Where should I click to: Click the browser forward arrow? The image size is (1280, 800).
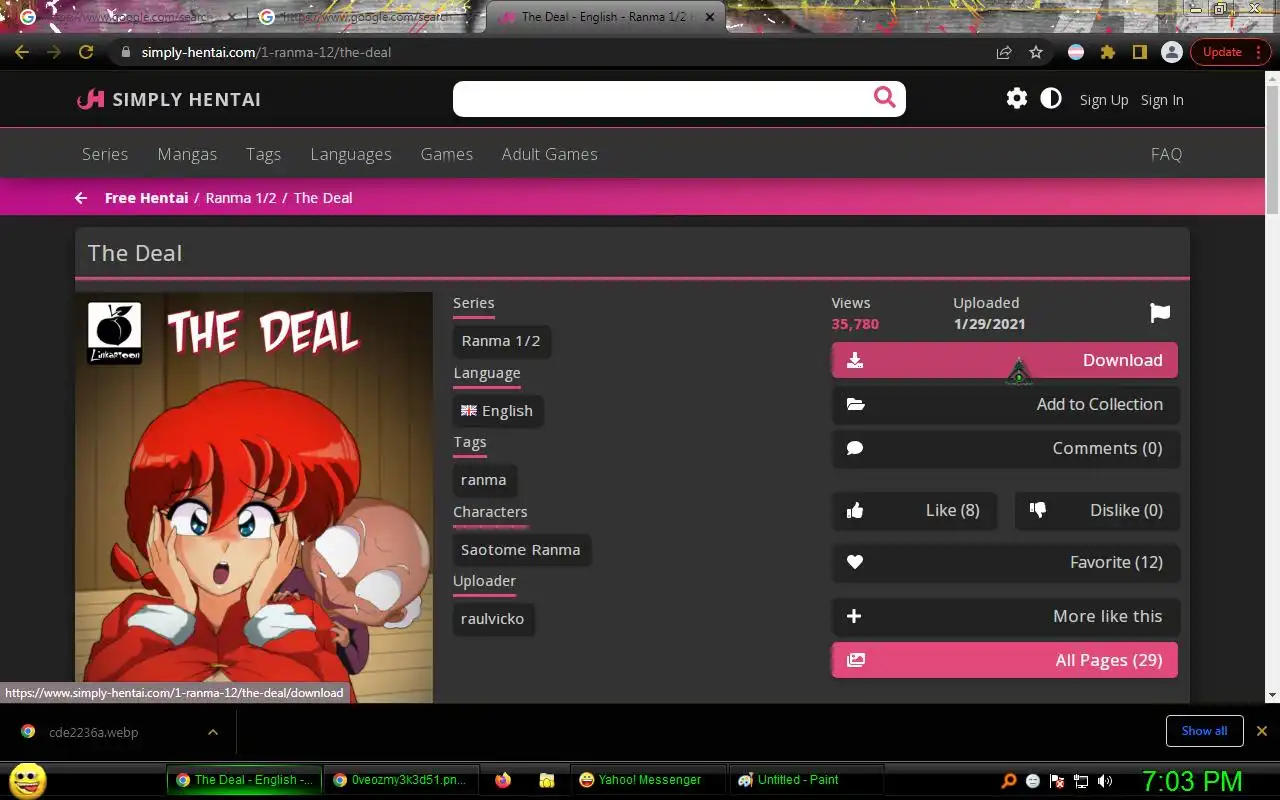tap(54, 52)
